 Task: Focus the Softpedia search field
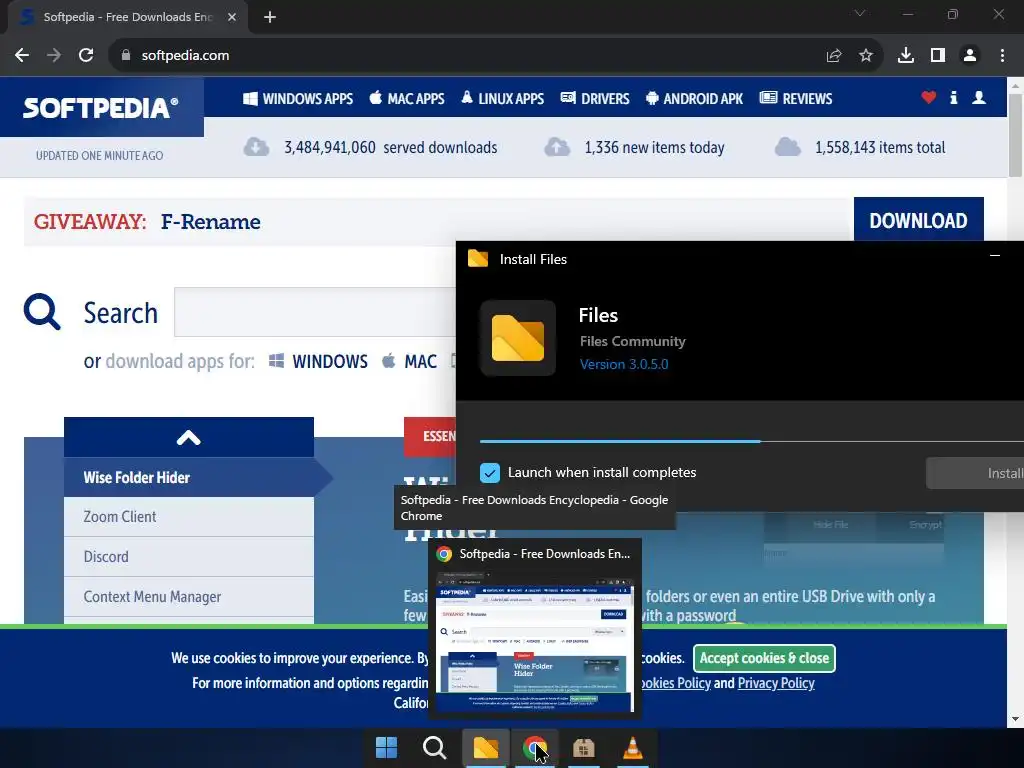click(x=315, y=312)
